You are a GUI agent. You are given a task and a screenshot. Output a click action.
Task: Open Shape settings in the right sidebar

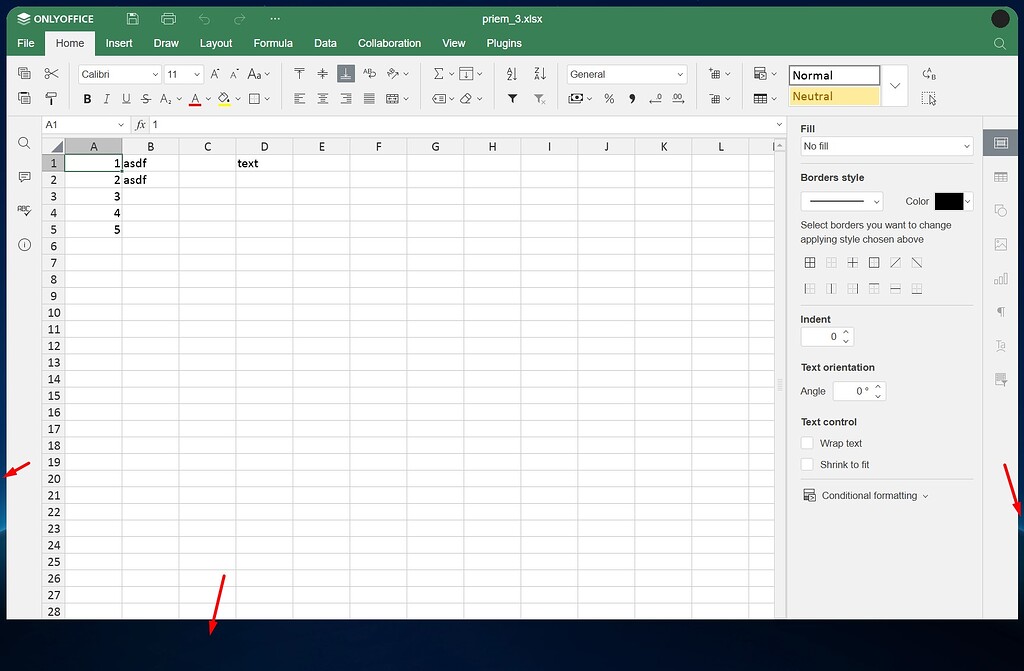pos(1001,211)
